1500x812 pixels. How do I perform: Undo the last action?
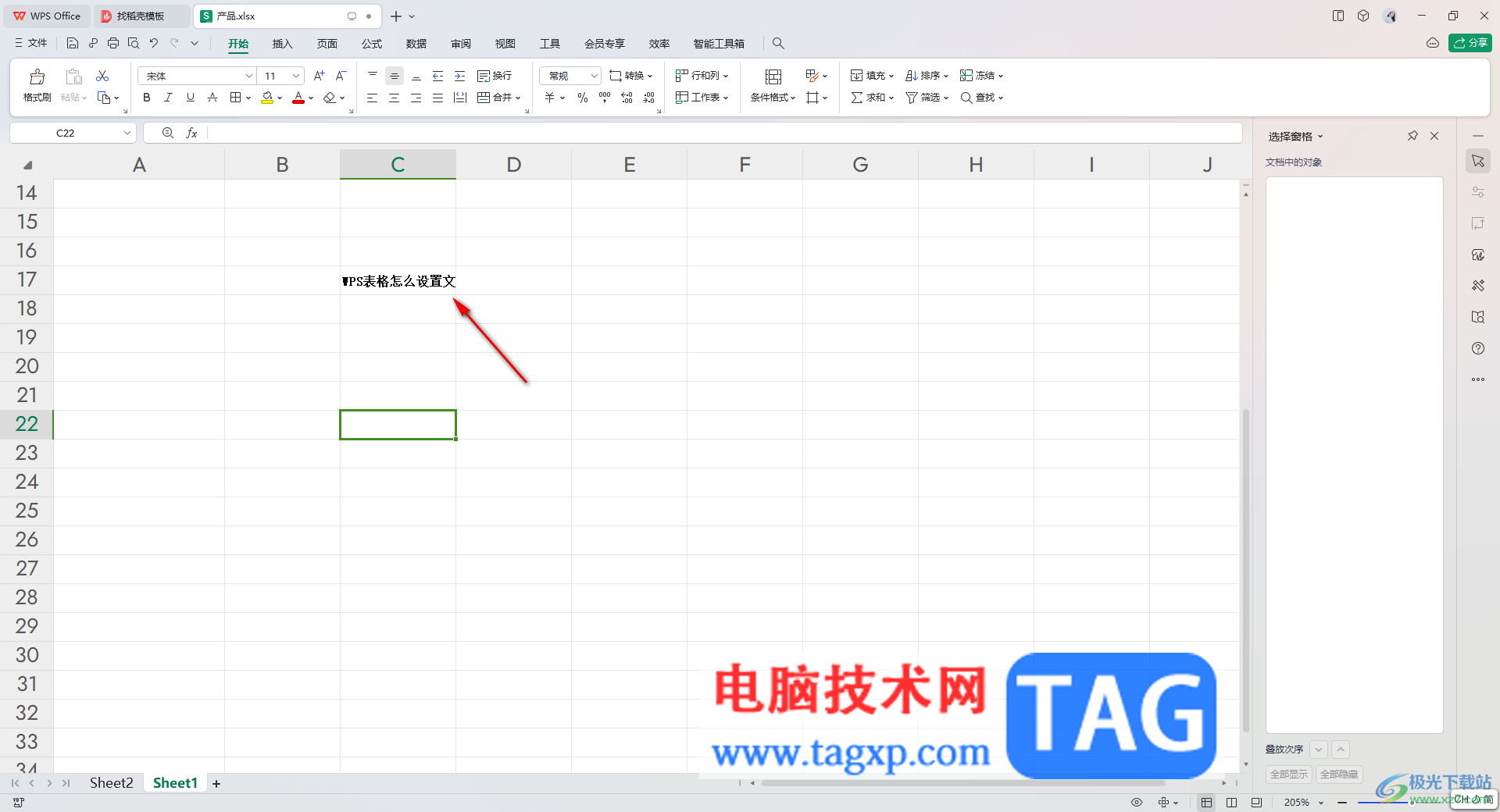tap(154, 44)
